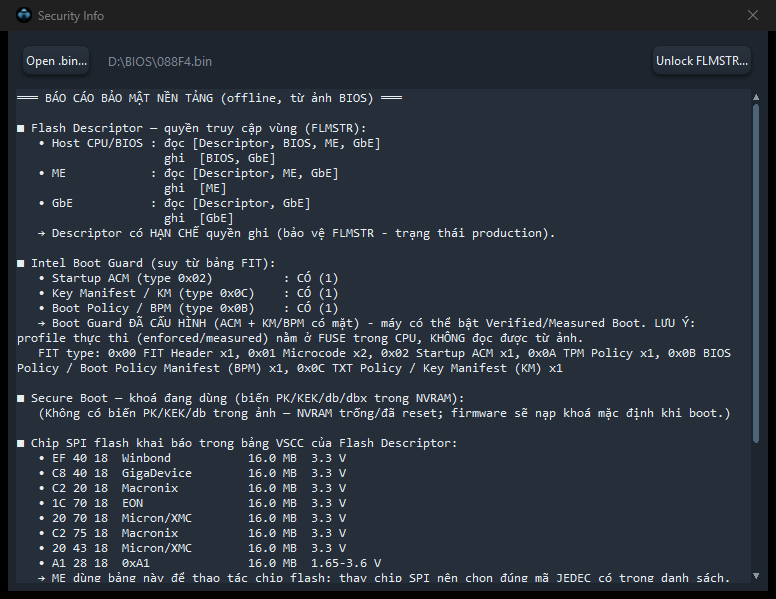Click the vertical scrollbar thumb
The image size is (776, 599).
(x=756, y=273)
